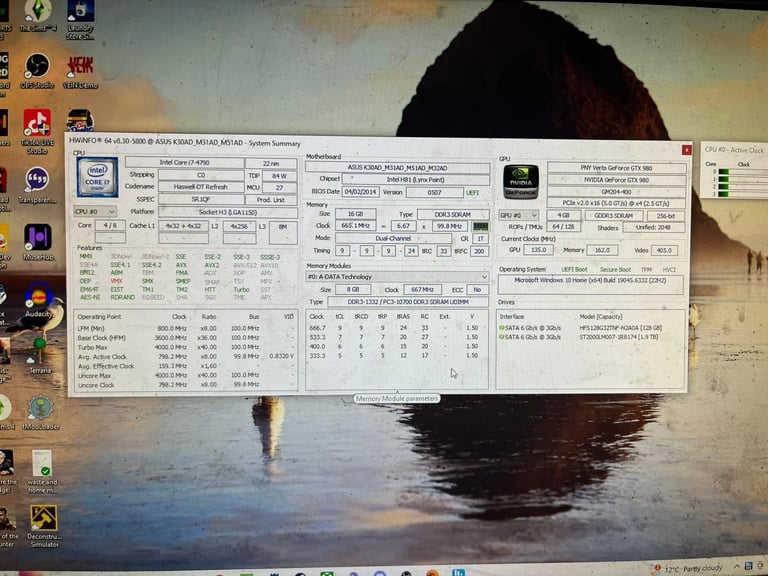Click the Chipset Intel H81 (Lynx Point) field
This screenshot has height=576, width=768.
tap(415, 179)
